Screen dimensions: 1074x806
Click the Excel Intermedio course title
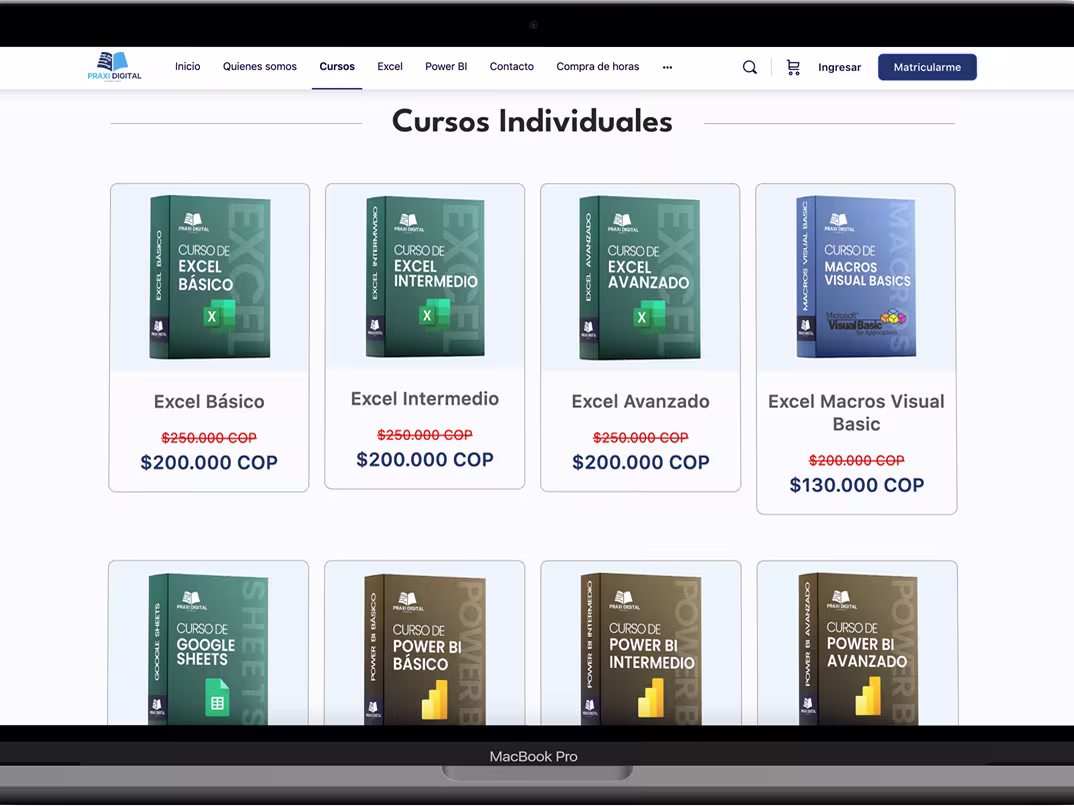click(x=425, y=399)
